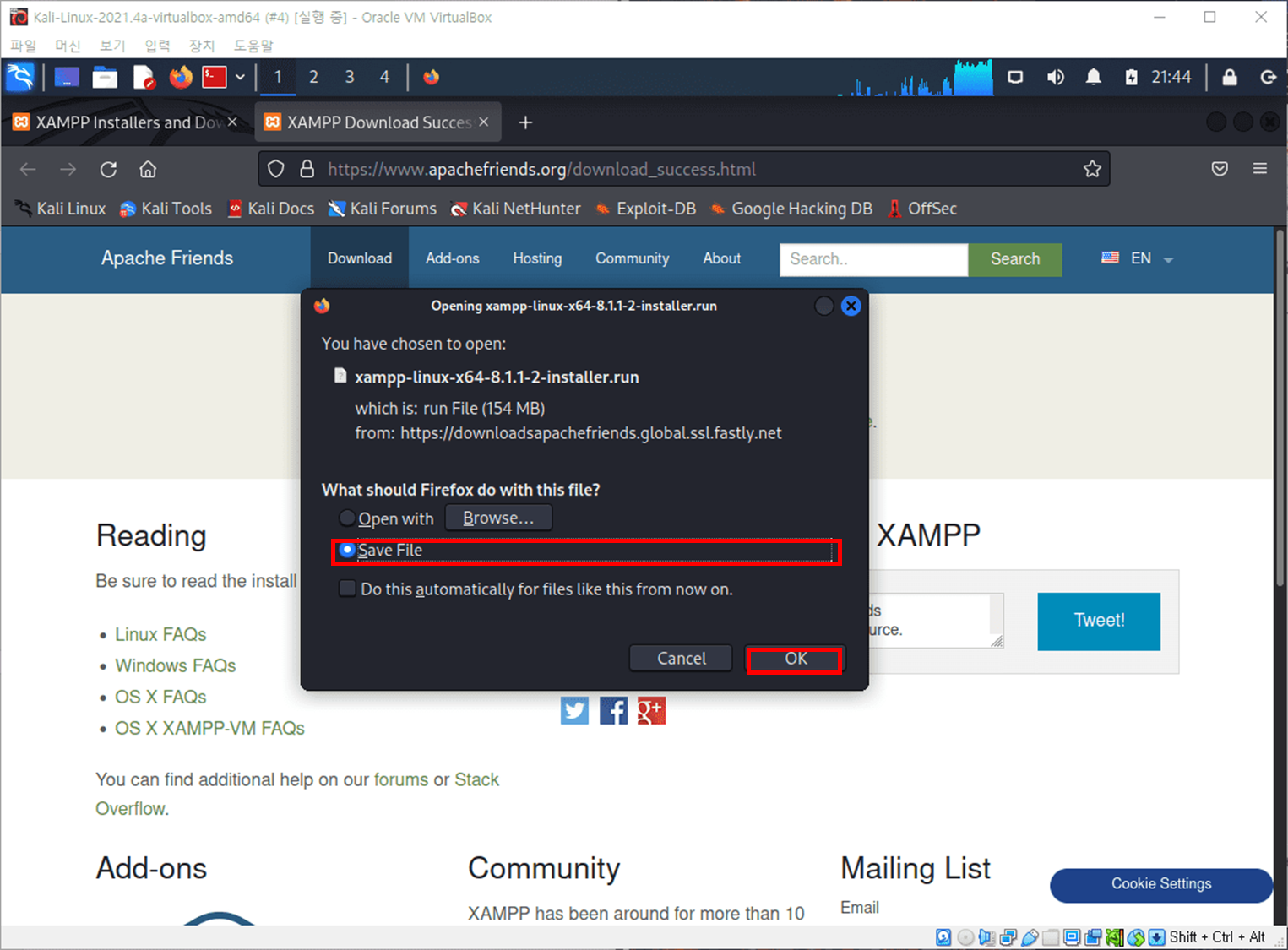Open the Firefox hamburger menu
1288x950 pixels.
(1261, 169)
